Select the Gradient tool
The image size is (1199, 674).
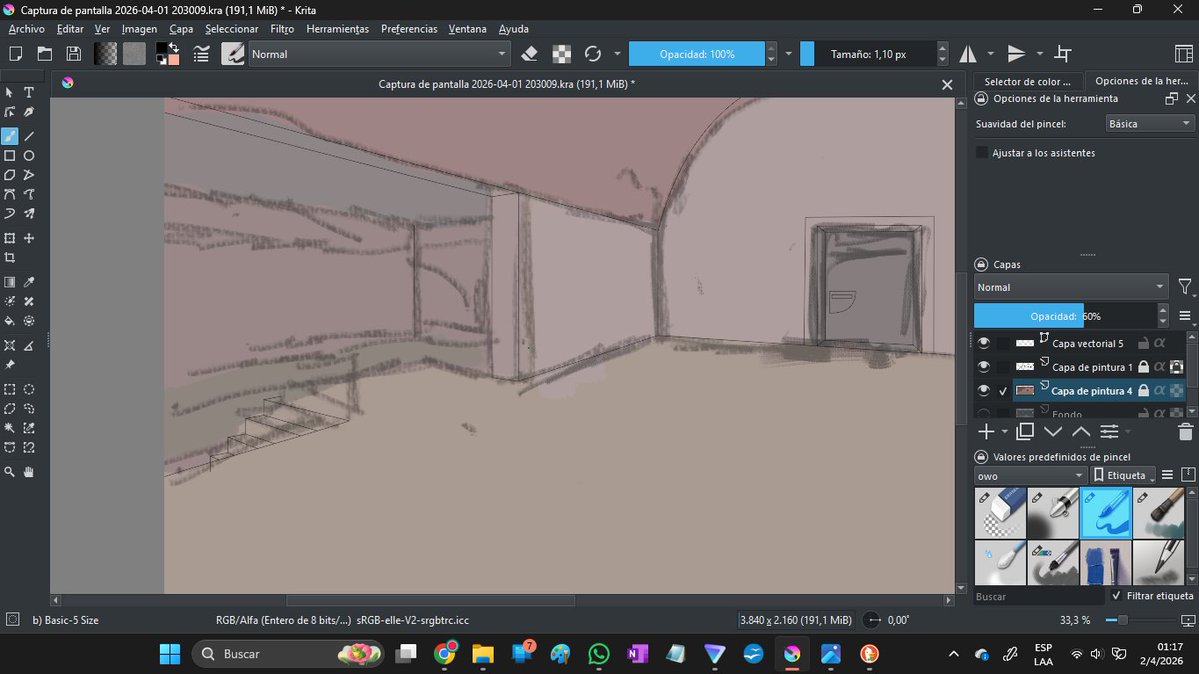tap(9, 282)
